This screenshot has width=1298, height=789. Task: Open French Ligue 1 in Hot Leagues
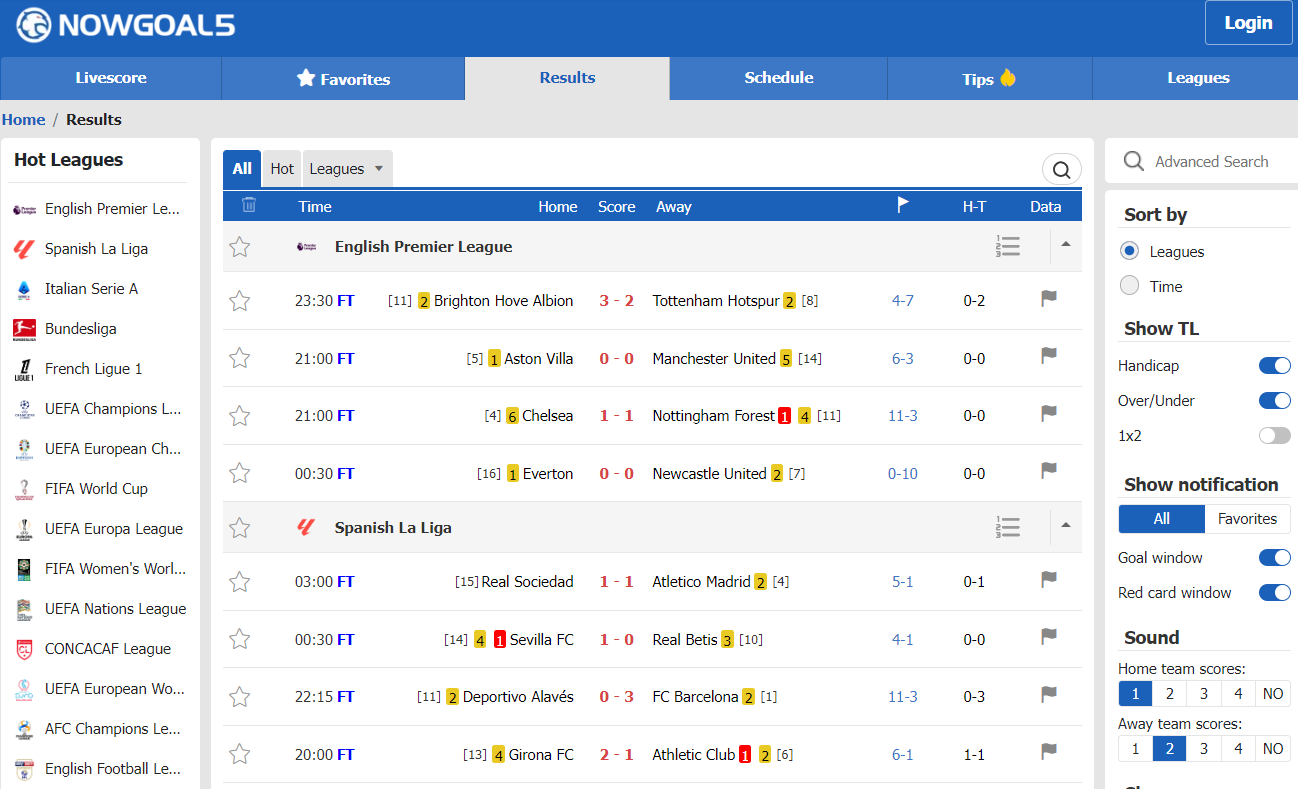point(93,369)
